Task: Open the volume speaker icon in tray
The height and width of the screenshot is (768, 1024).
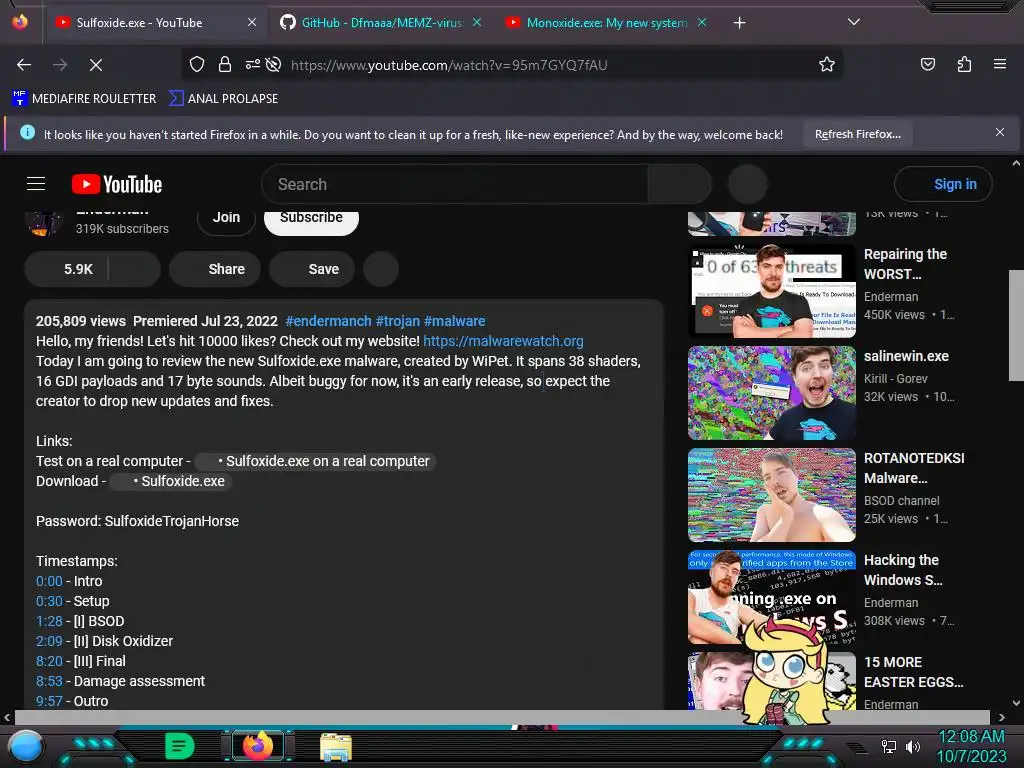Action: pos(913,746)
